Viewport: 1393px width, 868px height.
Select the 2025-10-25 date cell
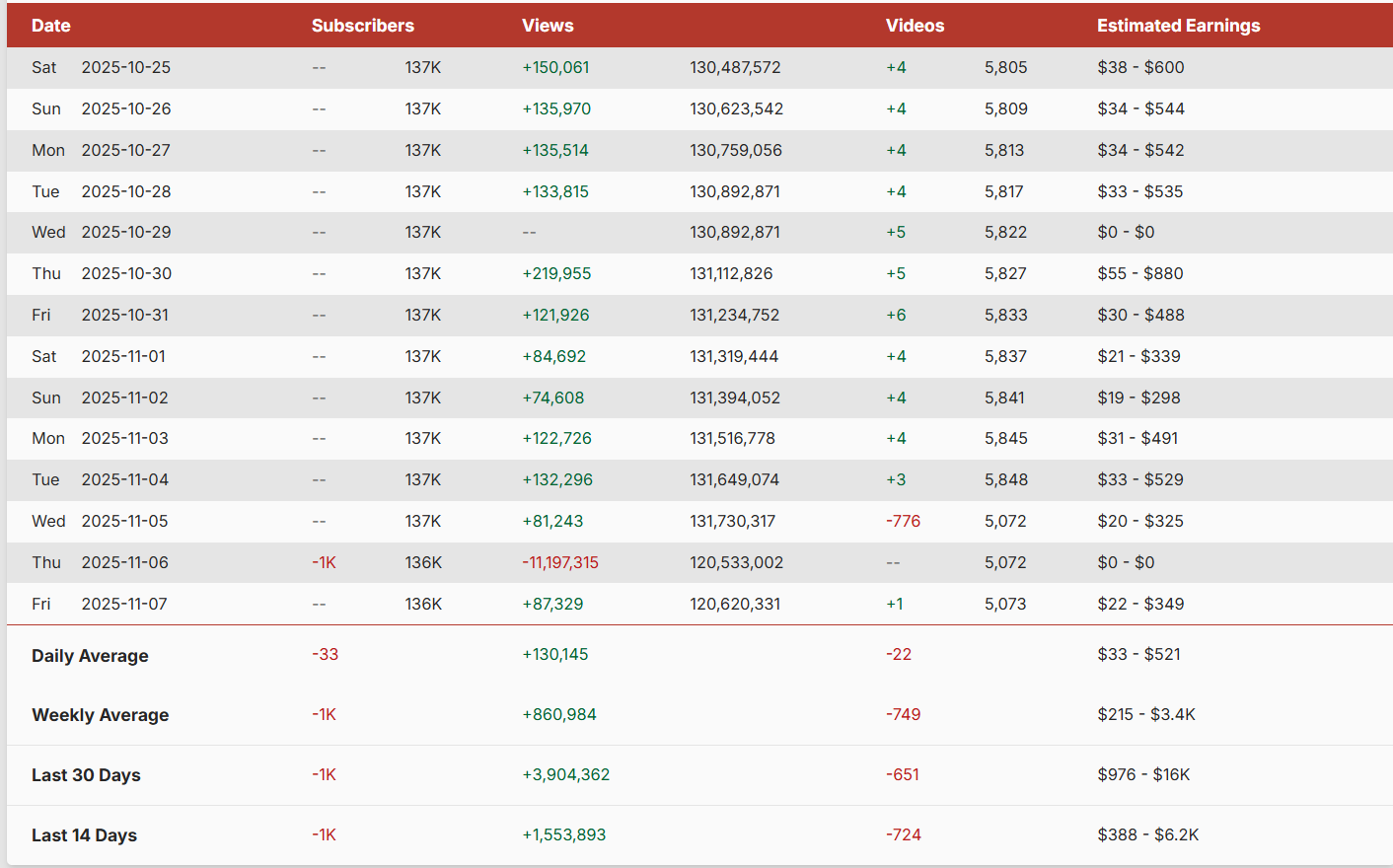click(125, 67)
